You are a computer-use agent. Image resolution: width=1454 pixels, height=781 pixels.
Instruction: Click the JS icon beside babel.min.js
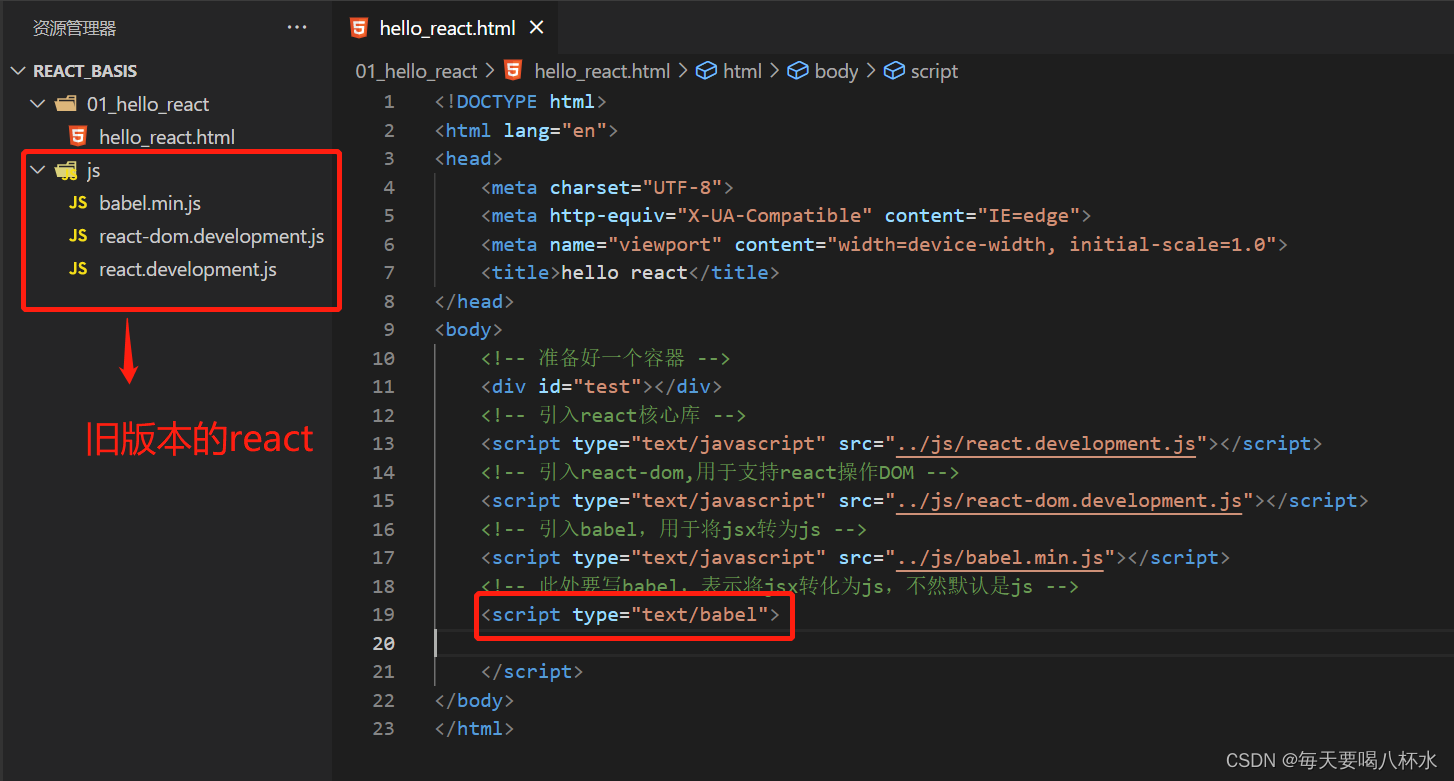78,202
